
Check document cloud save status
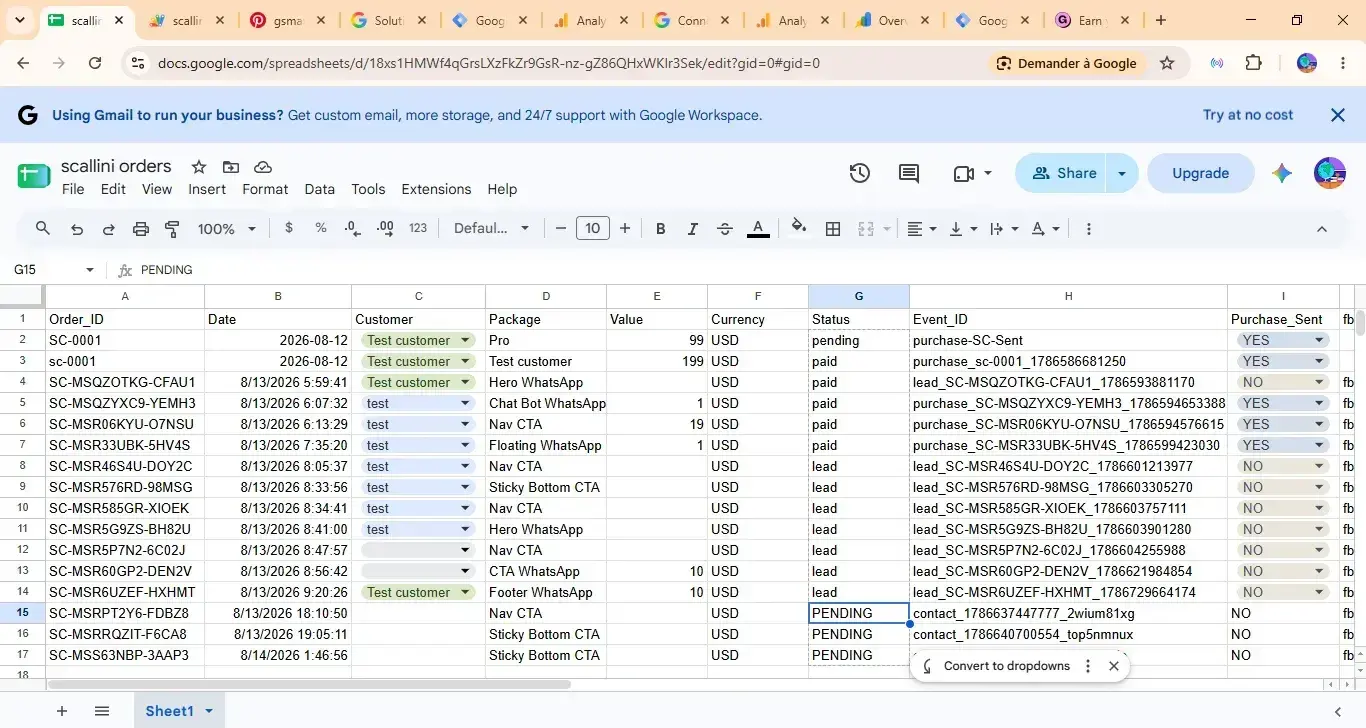pos(263,167)
